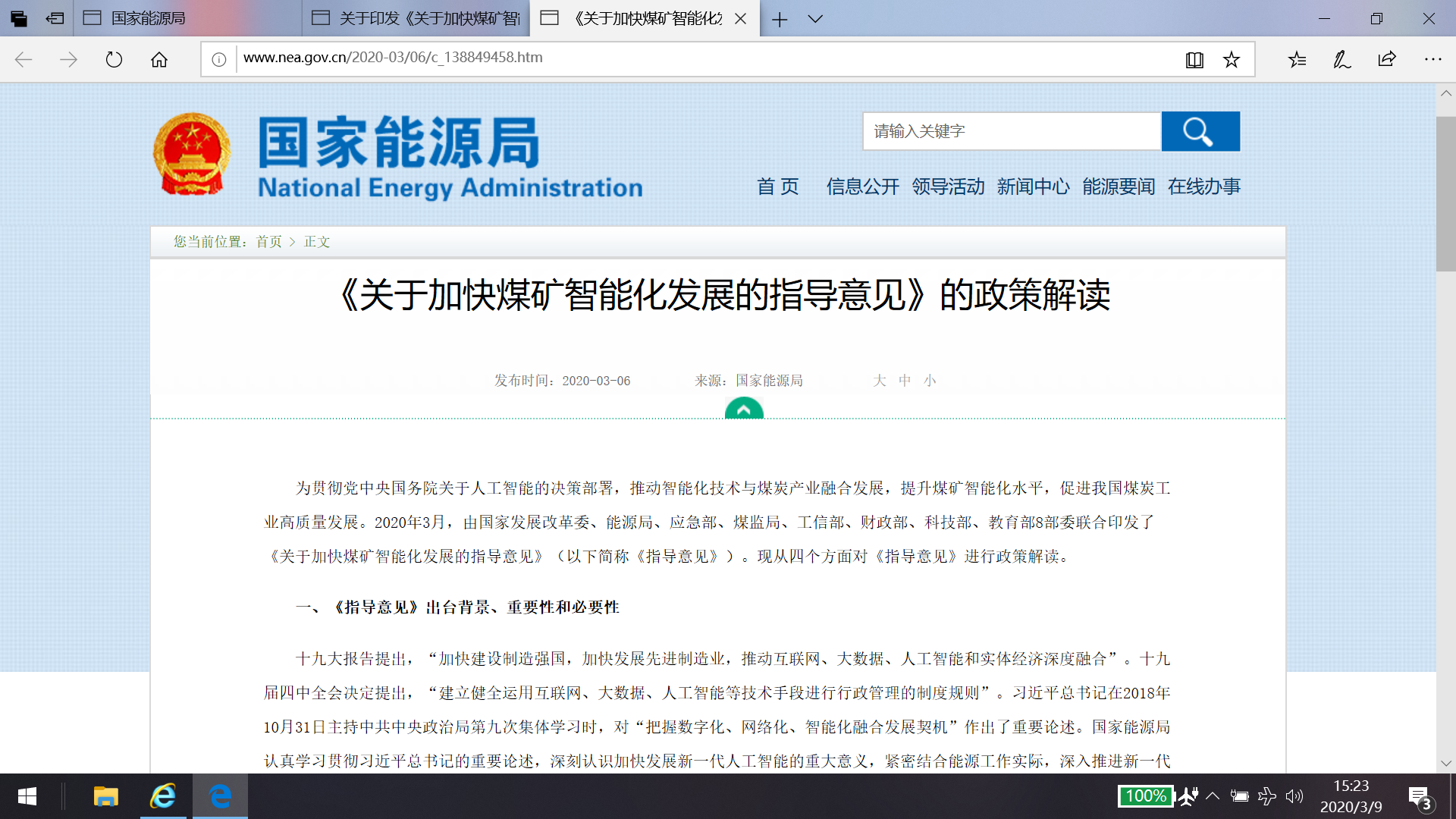This screenshot has width=1456, height=819.
Task: Add page to favorites star
Action: (x=1232, y=59)
